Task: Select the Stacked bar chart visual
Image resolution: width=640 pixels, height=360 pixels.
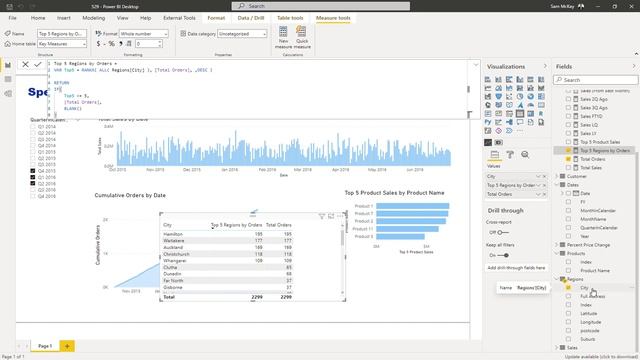Action: pyautogui.click(x=488, y=79)
